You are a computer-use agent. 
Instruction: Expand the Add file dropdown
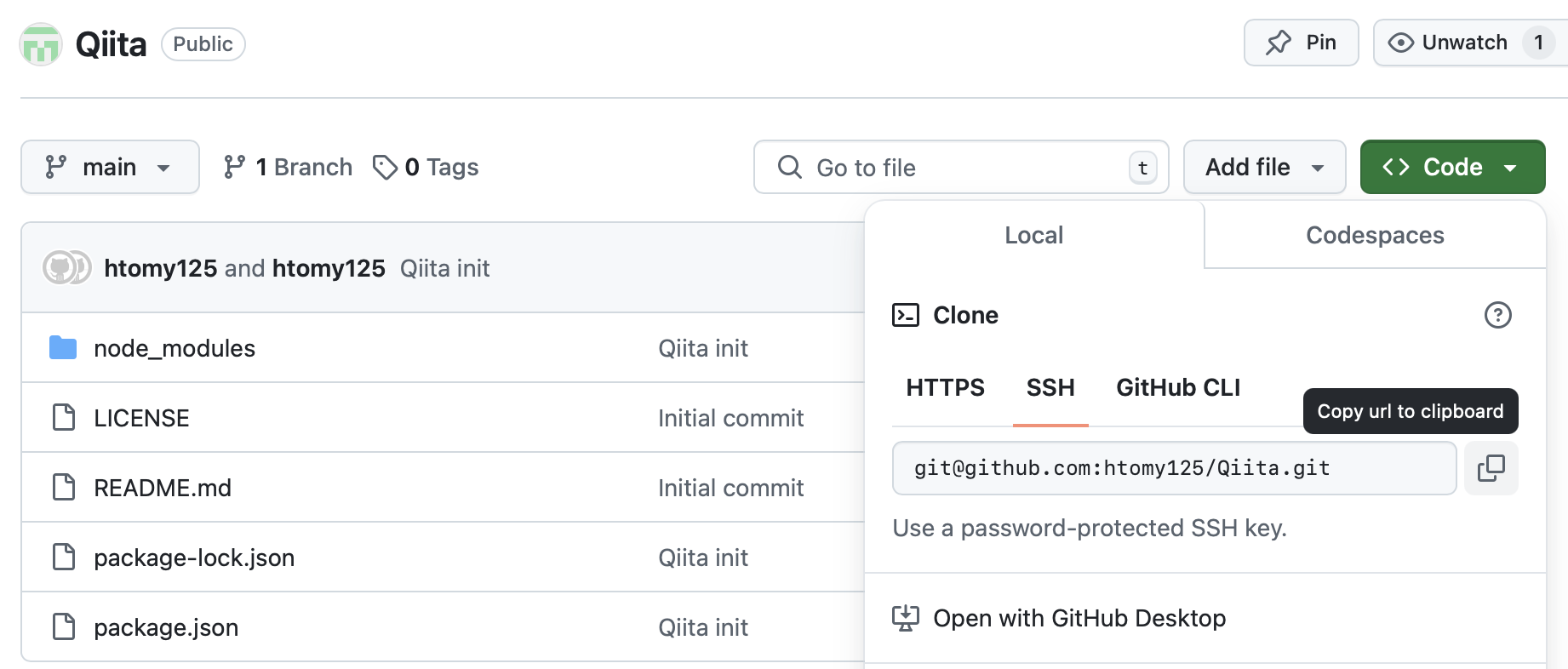1264,167
